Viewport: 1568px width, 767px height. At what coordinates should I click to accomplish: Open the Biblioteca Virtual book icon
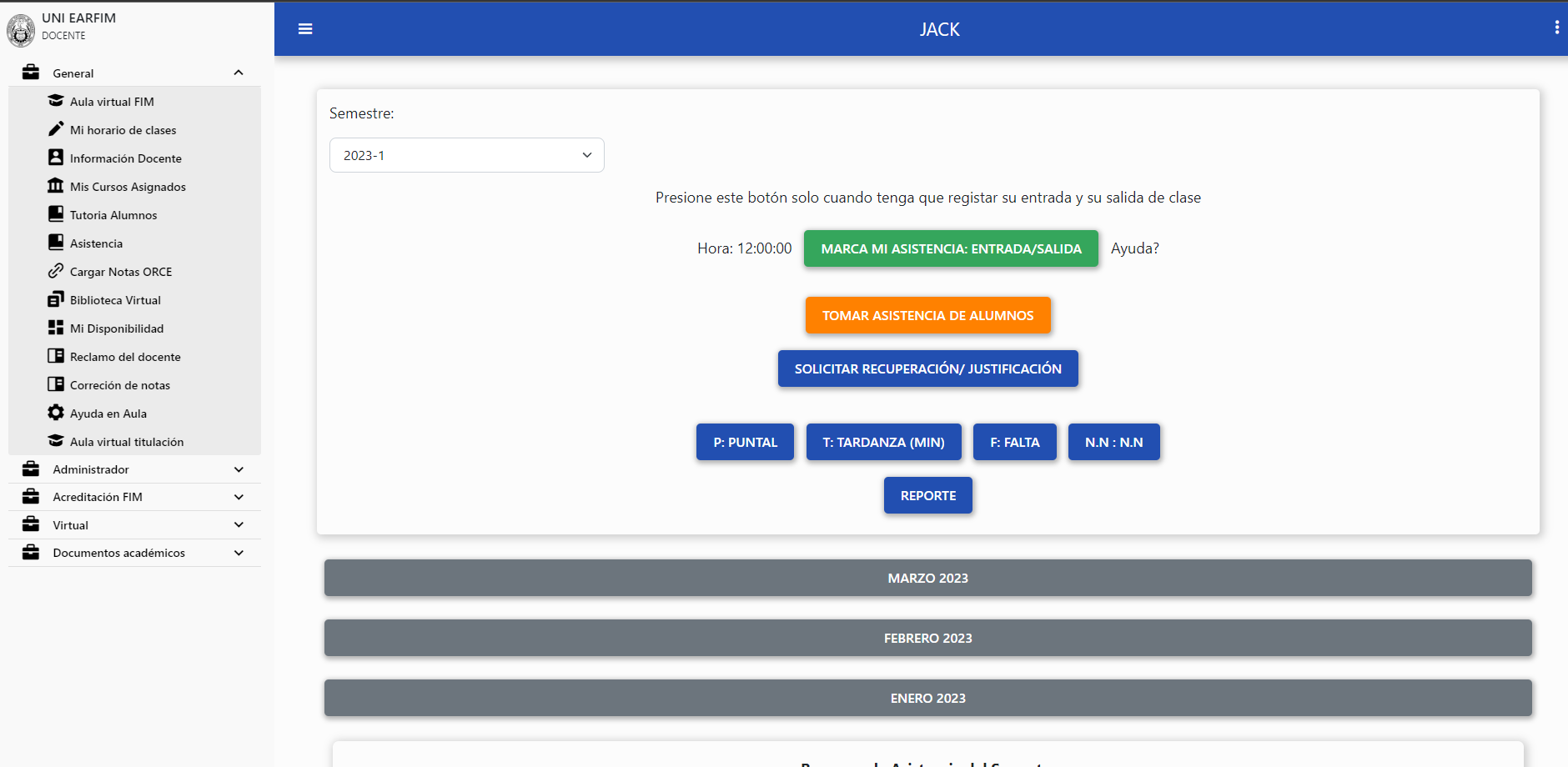[x=56, y=299]
